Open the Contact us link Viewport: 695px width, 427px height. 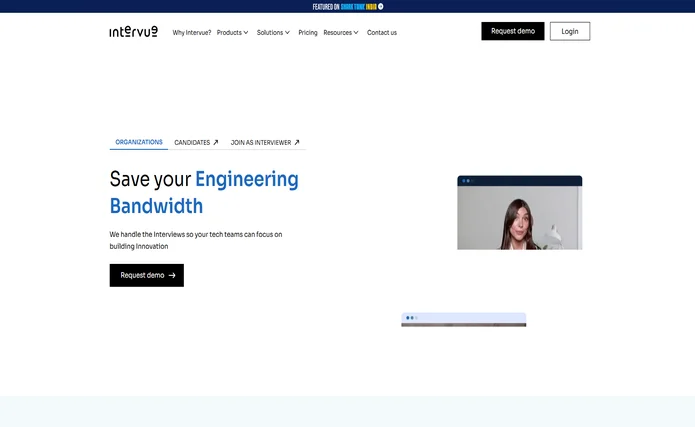[x=381, y=32]
